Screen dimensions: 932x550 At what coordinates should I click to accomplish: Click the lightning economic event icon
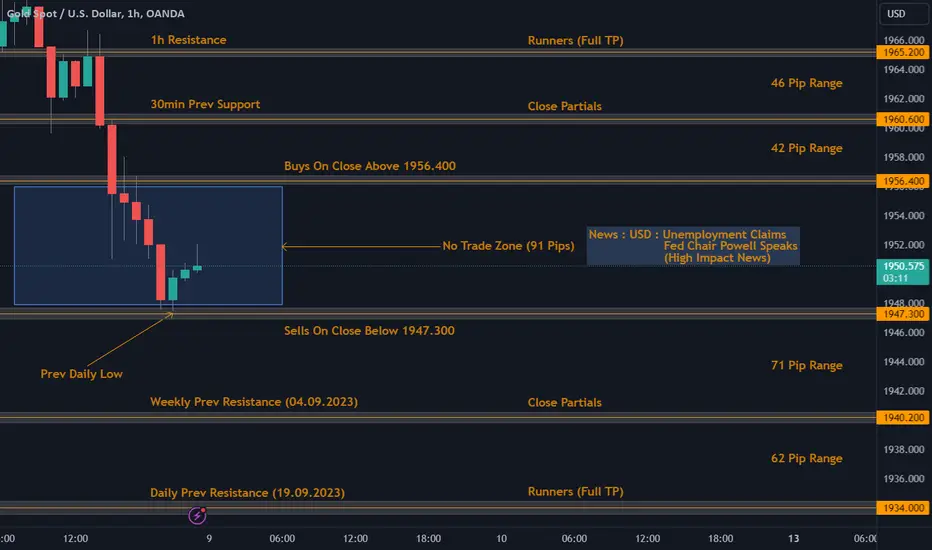197,515
